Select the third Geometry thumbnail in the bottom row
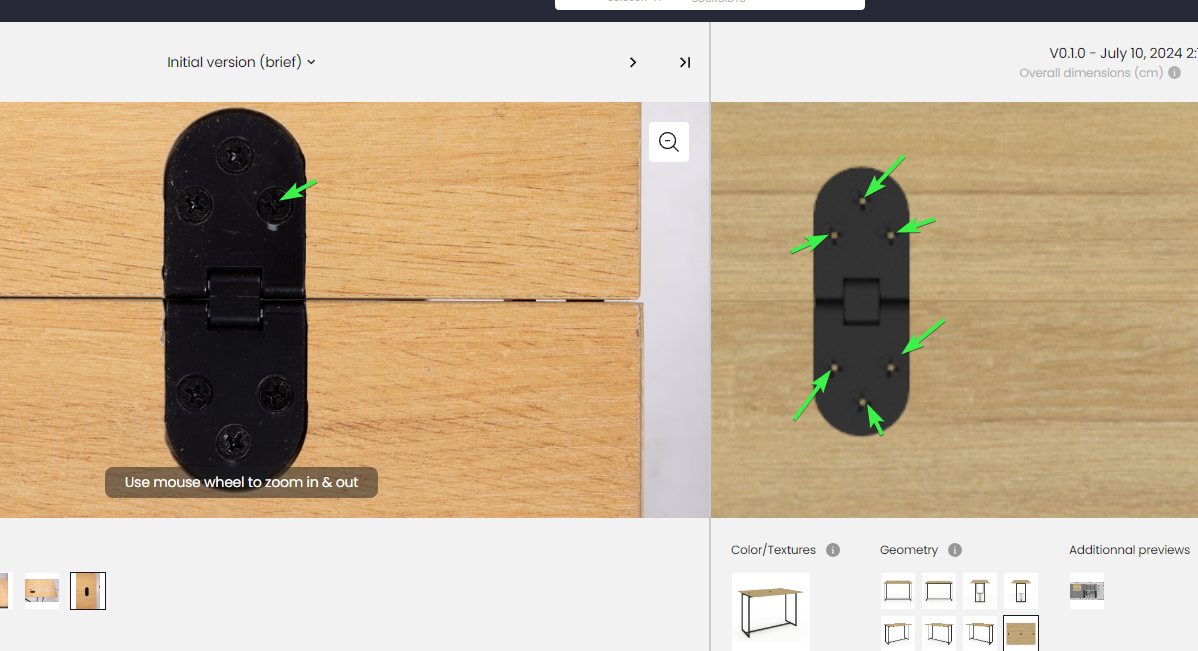The height and width of the screenshot is (651, 1198). tap(980, 633)
